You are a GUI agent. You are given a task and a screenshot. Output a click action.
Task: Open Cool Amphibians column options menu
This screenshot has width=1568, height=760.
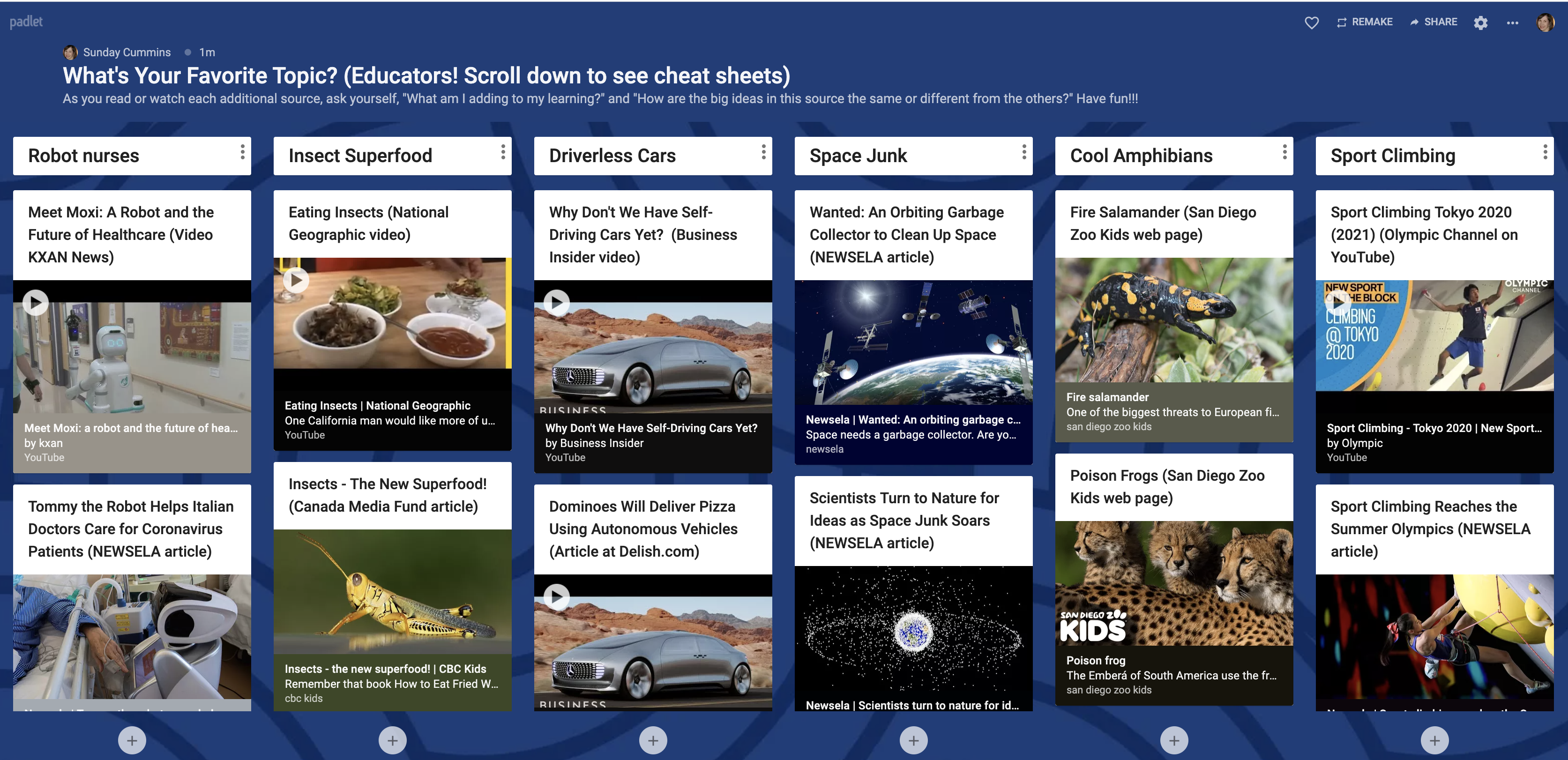tap(1284, 152)
